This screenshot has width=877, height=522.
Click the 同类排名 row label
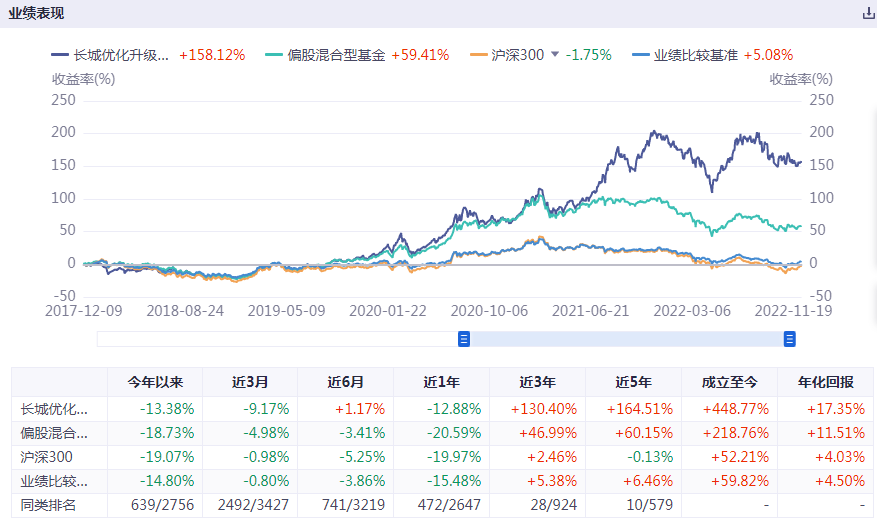click(x=49, y=505)
